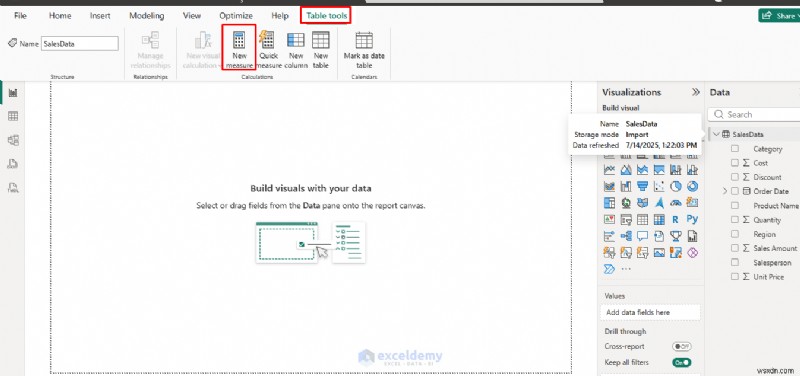Switch to the Insert tab

click(100, 16)
